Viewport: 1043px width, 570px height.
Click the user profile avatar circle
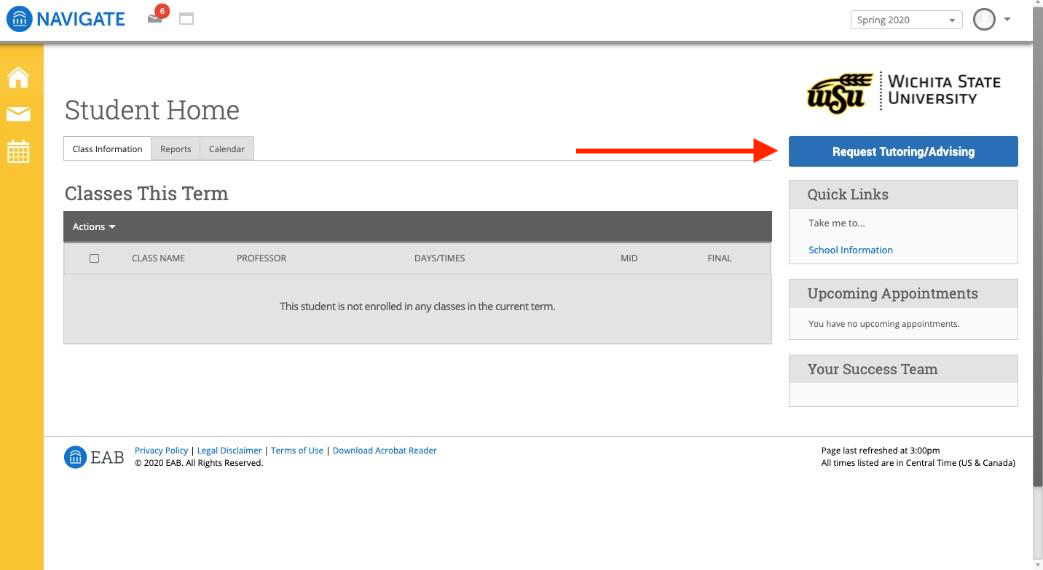click(984, 19)
